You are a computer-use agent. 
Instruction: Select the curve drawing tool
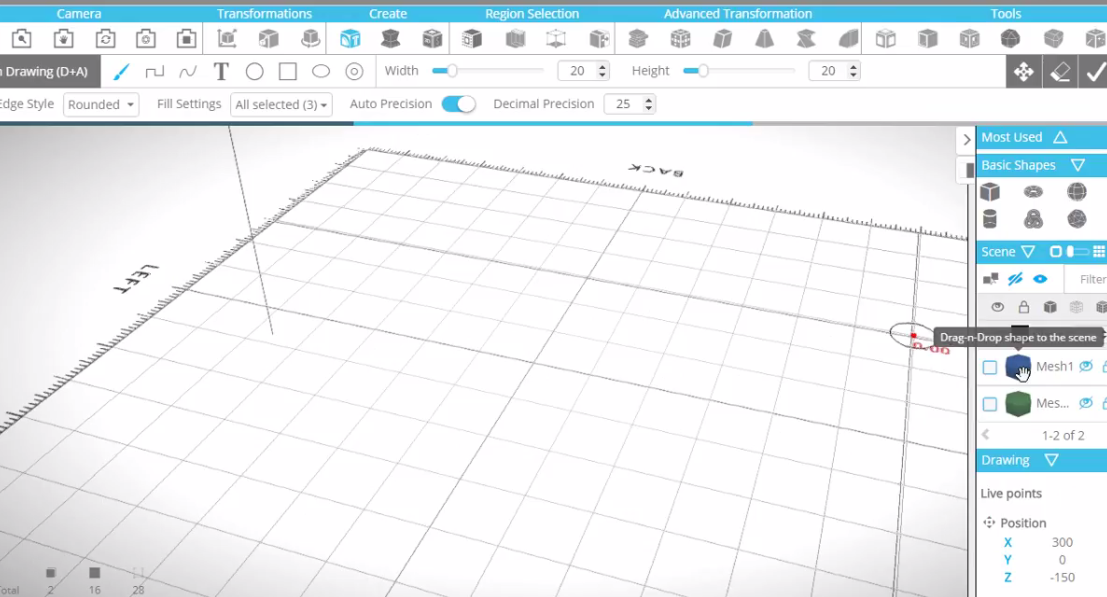pos(188,71)
